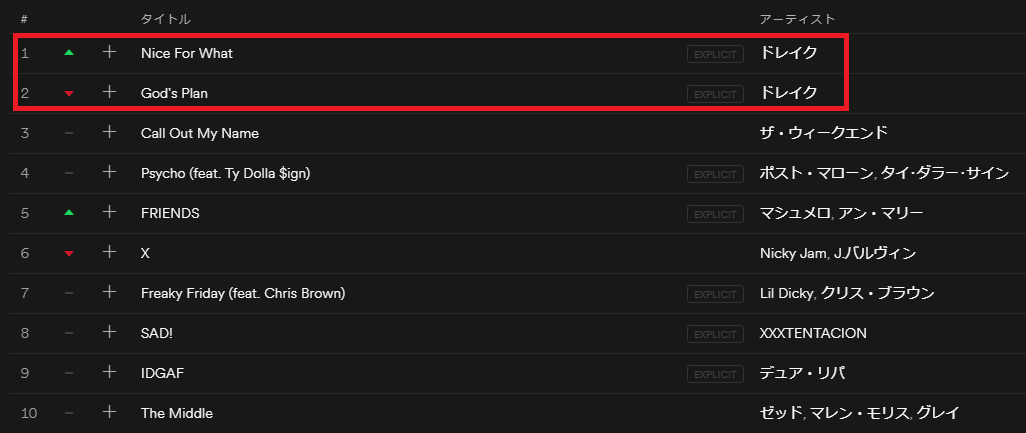Click the タイトル column header
The height and width of the screenshot is (433, 1026).
(165, 19)
